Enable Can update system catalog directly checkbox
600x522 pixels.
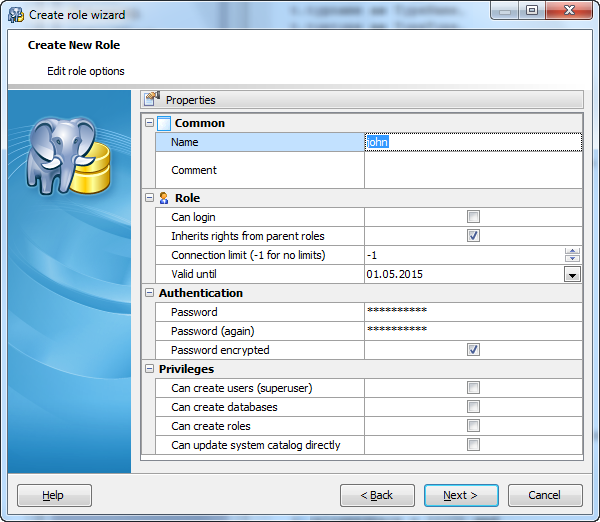click(x=473, y=445)
